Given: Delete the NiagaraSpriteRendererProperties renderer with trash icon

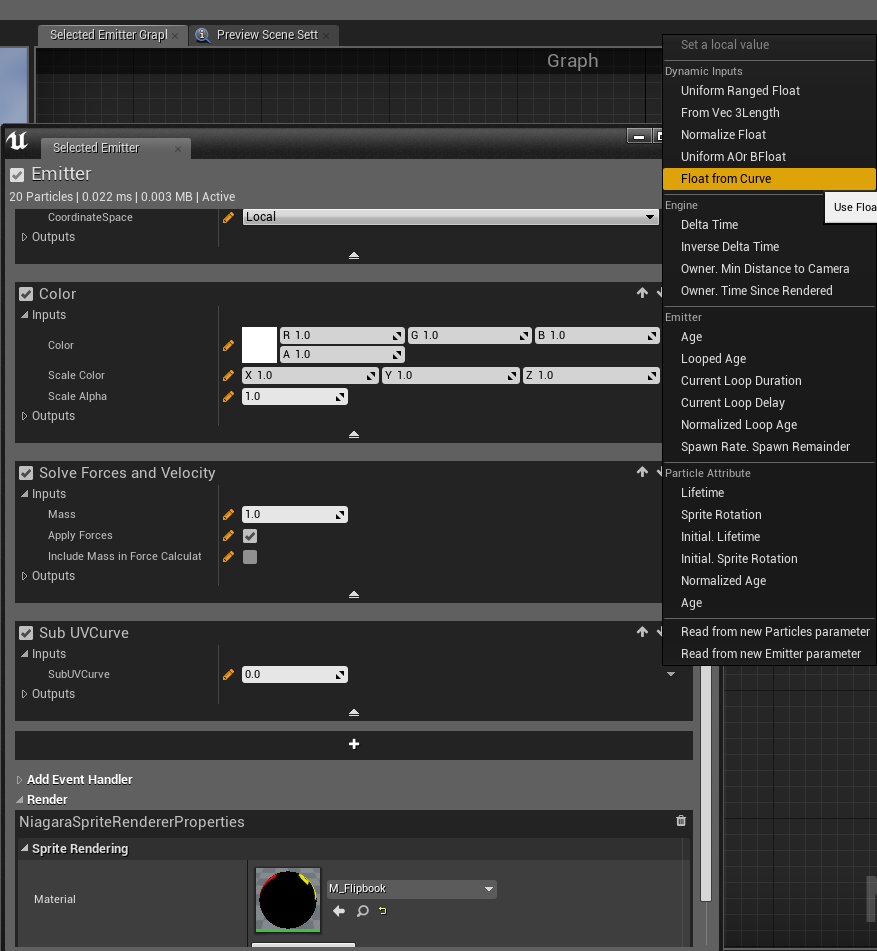Looking at the screenshot, I should pos(681,821).
